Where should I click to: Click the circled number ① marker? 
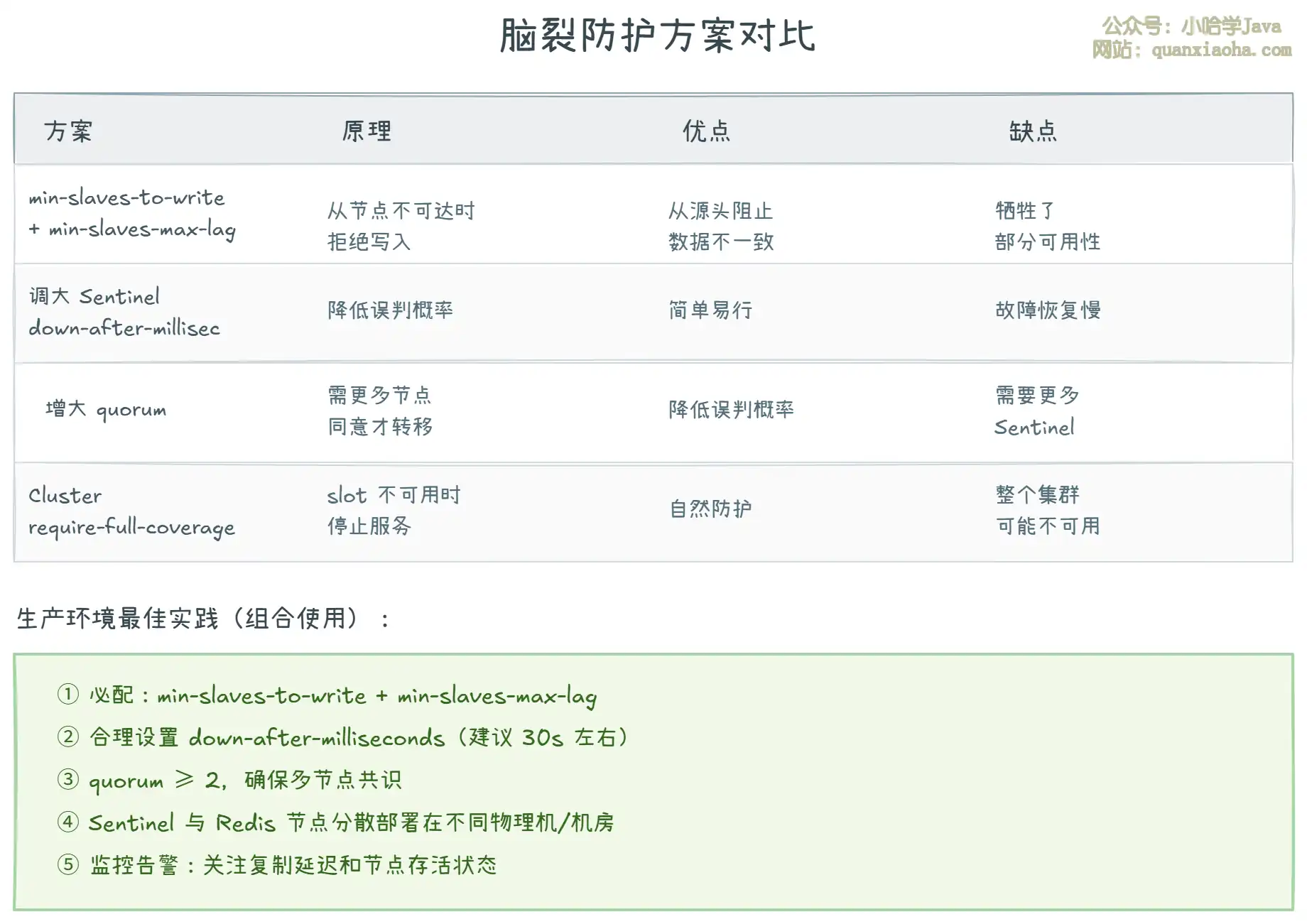68,694
